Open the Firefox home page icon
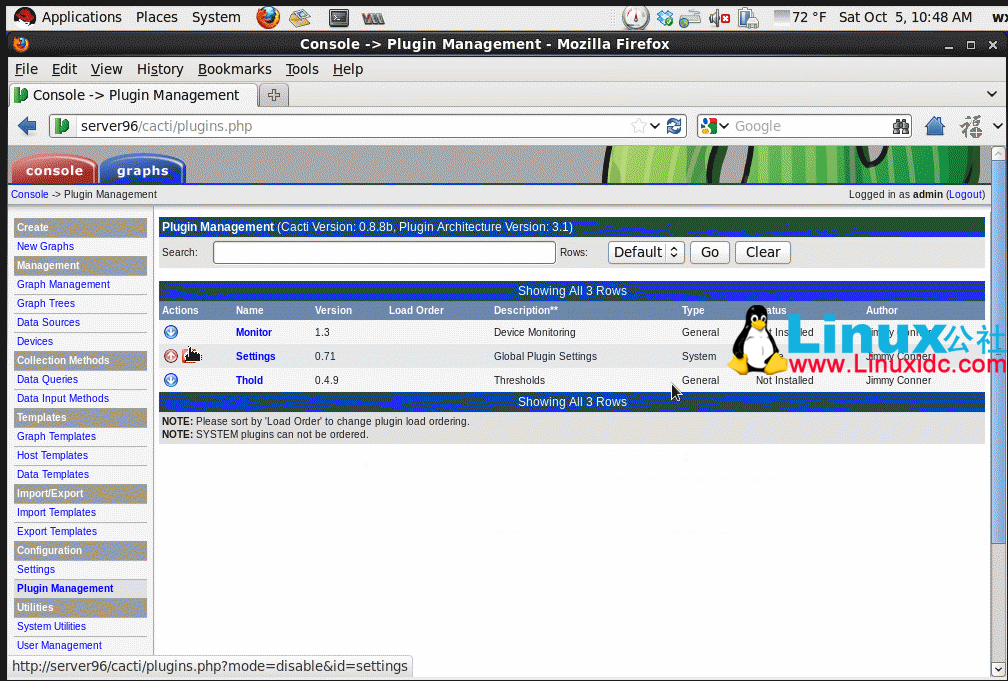The image size is (1008, 681). tap(935, 126)
